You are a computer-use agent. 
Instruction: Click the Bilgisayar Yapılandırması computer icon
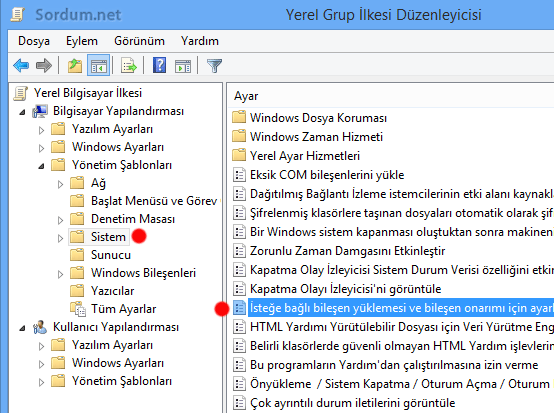click(x=40, y=111)
